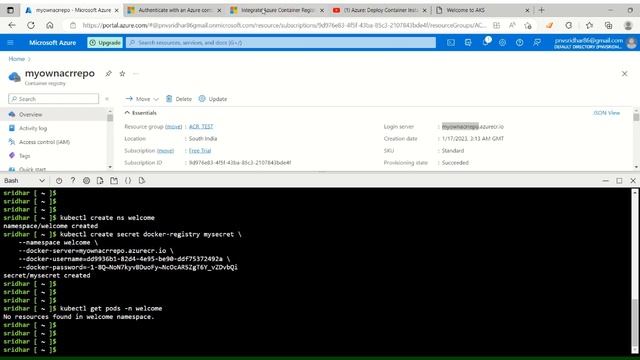
Task: Go to Home breadcrumb
Action: tap(17, 59)
